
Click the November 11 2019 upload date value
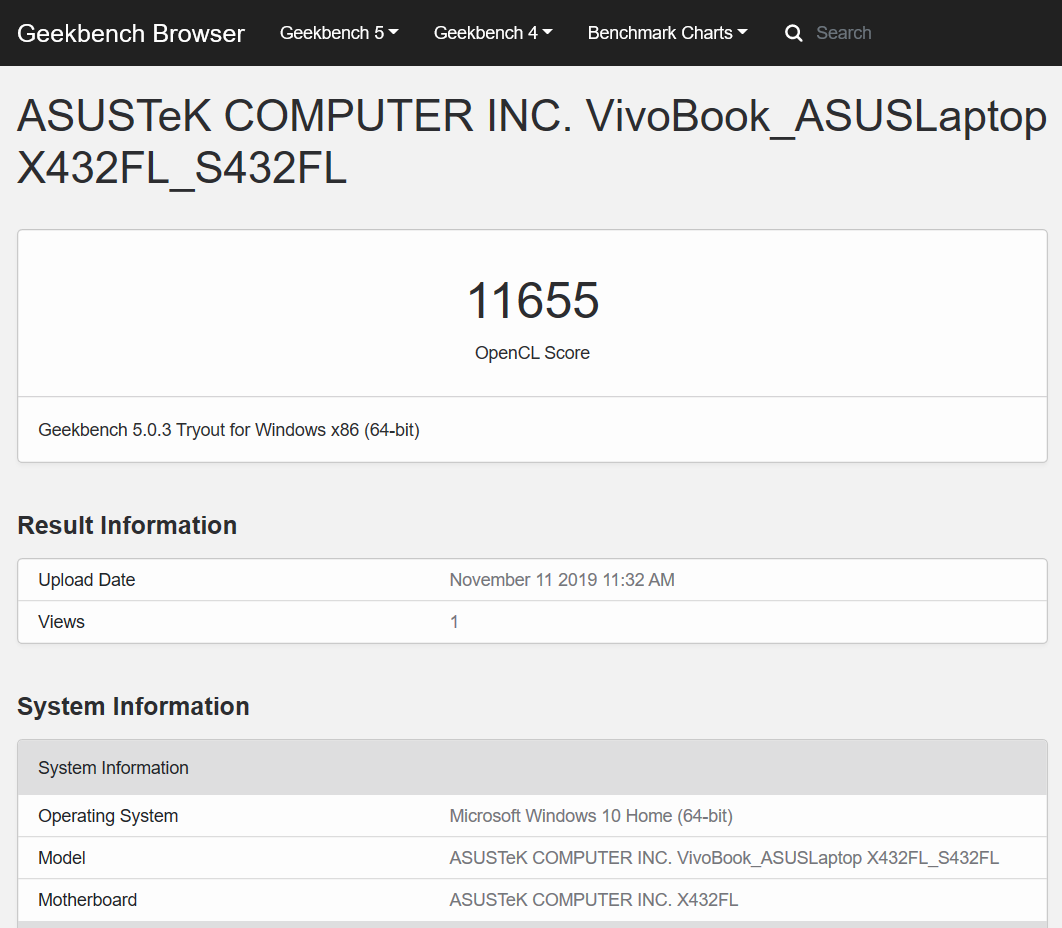[562, 580]
